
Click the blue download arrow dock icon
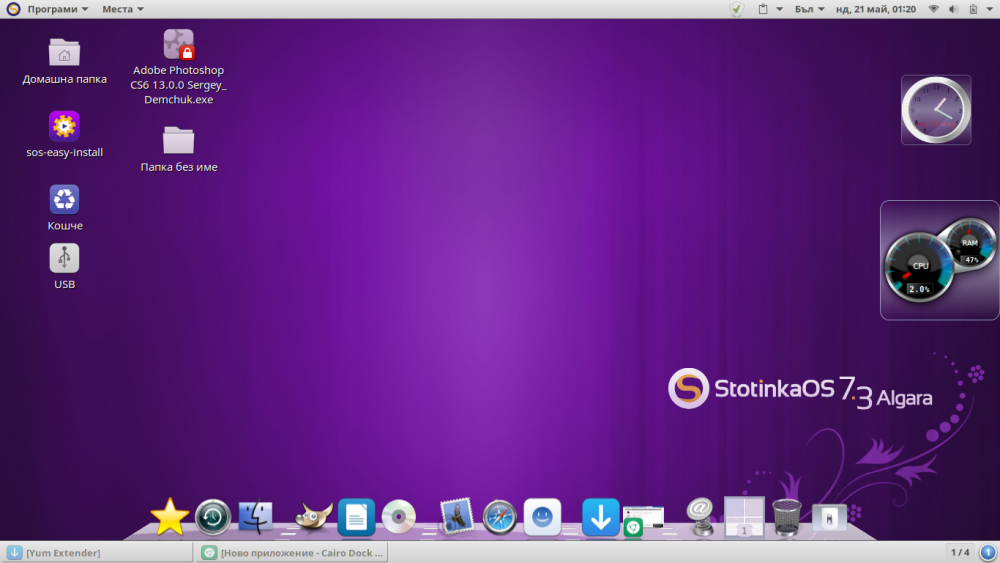click(600, 516)
